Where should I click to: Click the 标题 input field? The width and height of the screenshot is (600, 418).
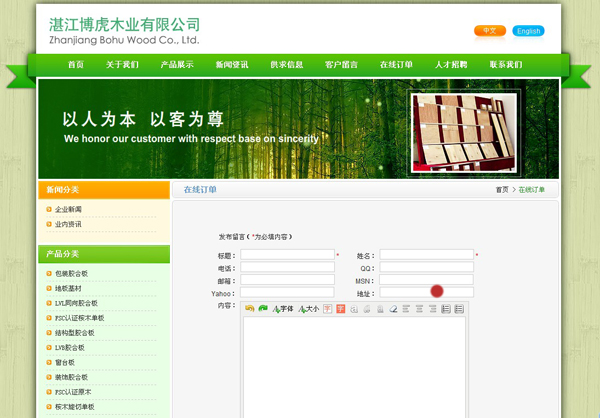[x=287, y=255]
